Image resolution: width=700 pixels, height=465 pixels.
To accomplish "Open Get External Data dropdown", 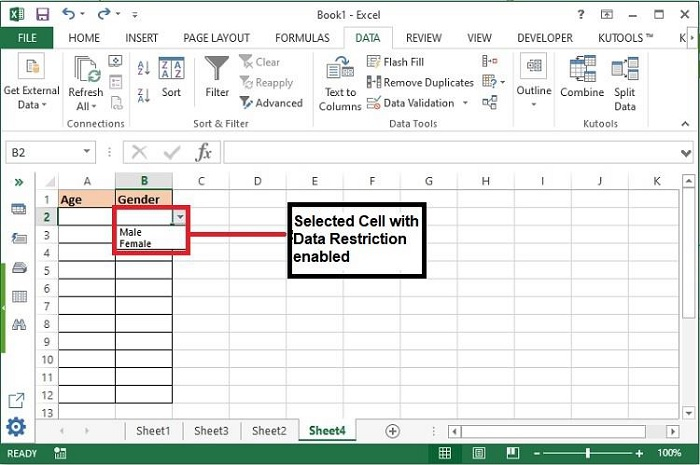I will coord(31,82).
